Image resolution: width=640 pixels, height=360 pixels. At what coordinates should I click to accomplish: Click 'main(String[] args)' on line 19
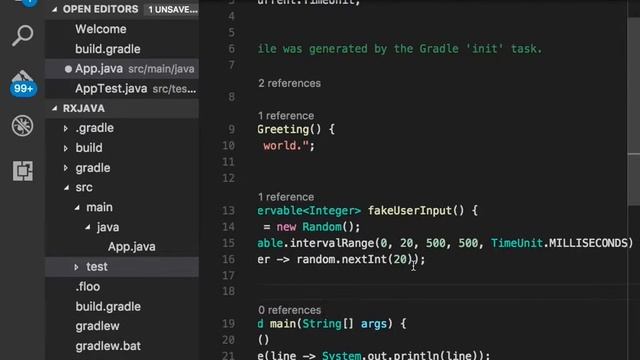pos(331,324)
